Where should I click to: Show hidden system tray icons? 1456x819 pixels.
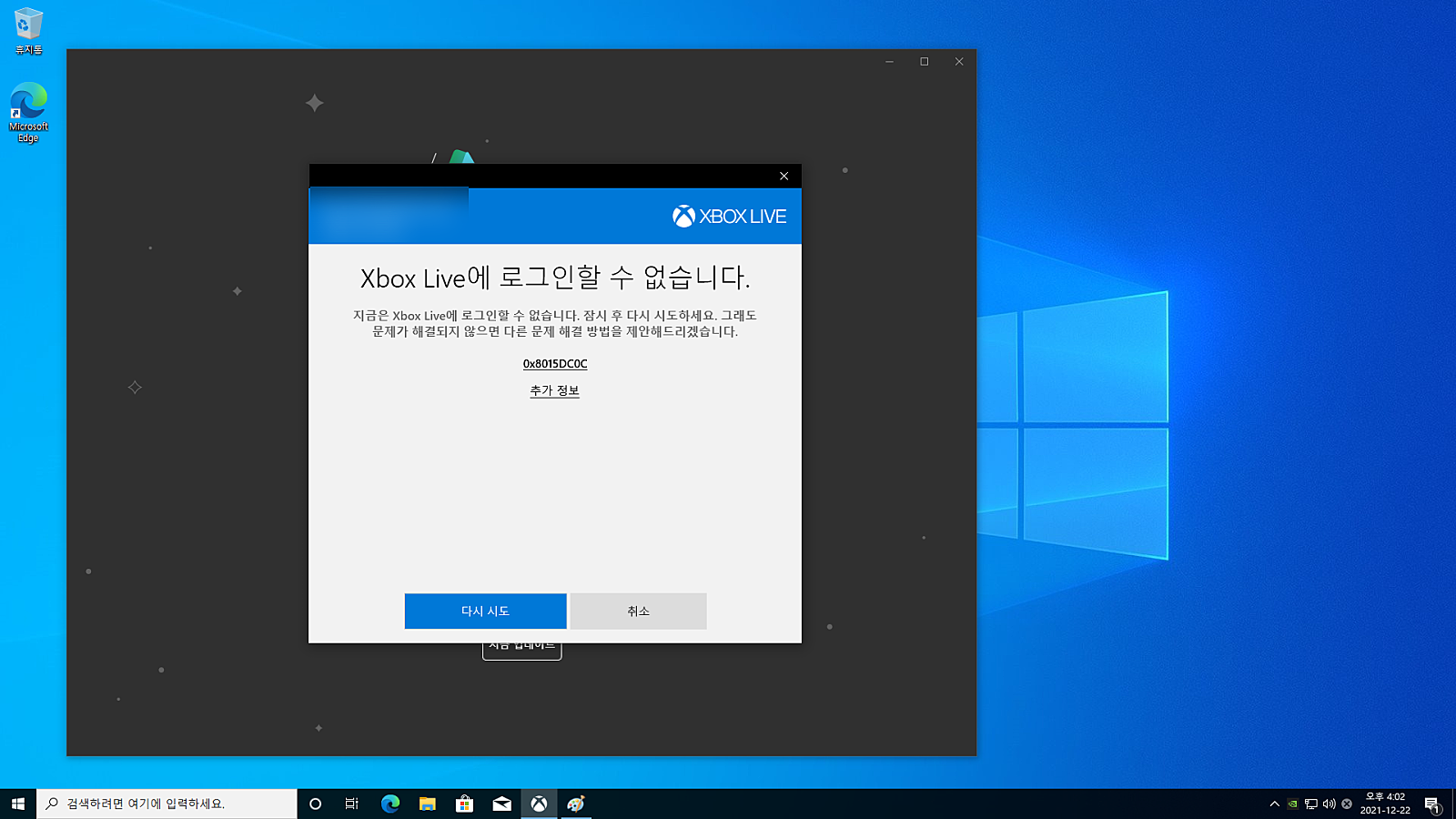coord(1274,804)
